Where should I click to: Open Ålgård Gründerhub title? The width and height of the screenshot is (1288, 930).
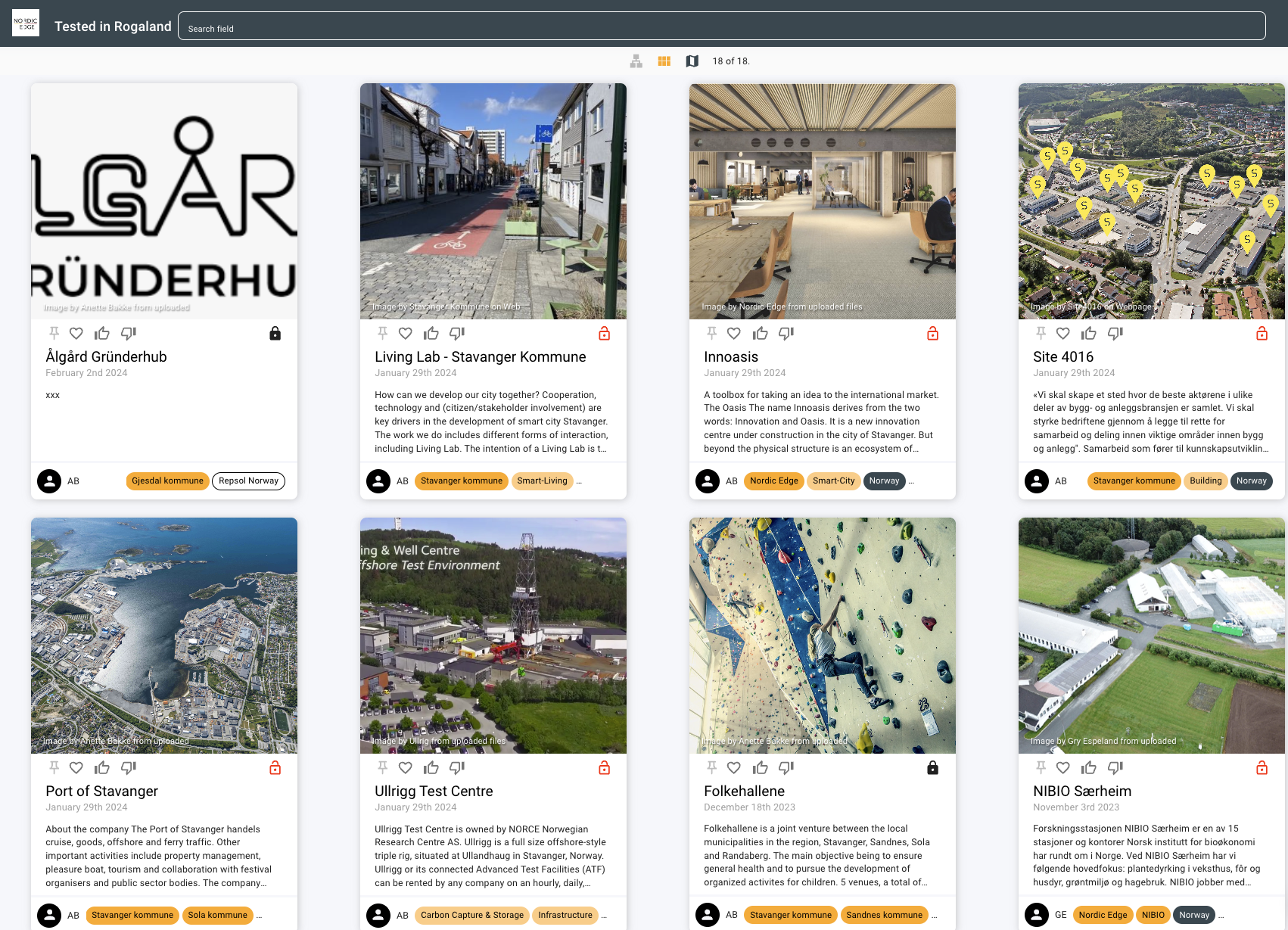click(x=106, y=356)
